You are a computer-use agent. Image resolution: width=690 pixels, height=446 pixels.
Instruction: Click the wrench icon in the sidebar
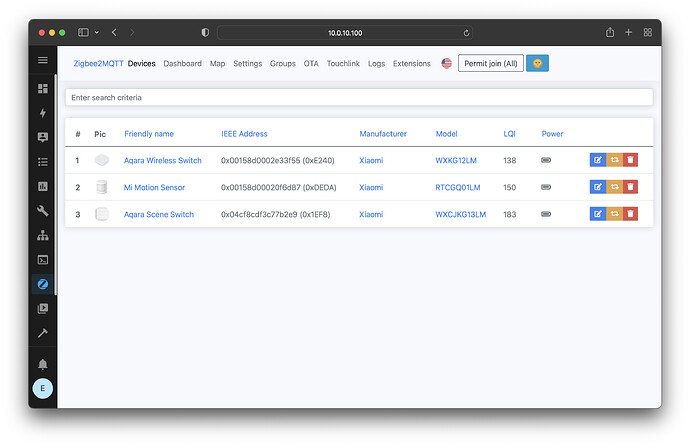click(43, 211)
